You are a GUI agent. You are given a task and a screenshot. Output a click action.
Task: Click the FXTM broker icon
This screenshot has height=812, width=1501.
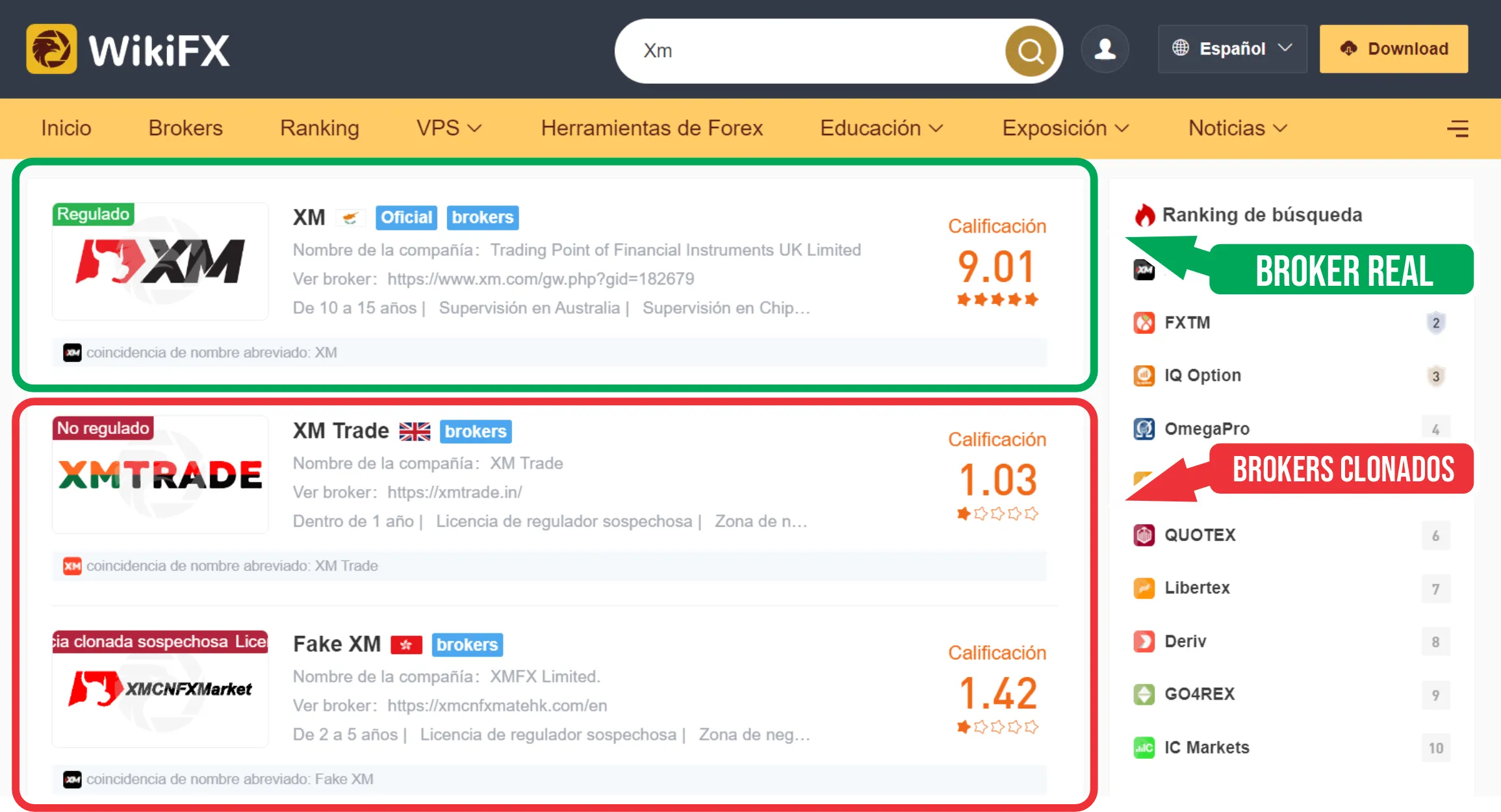[x=1144, y=323]
